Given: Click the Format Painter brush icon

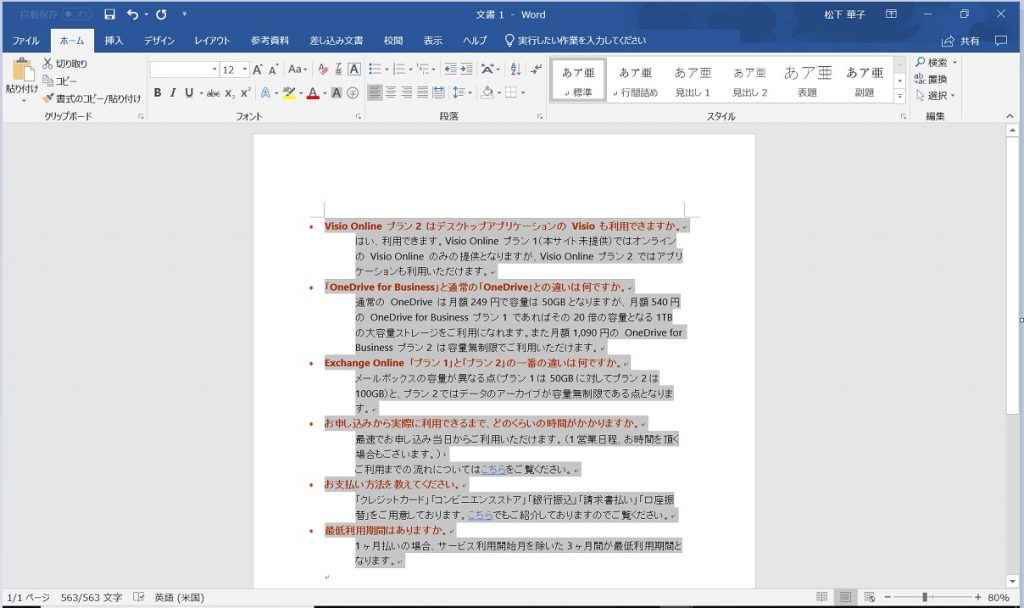Looking at the screenshot, I should point(48,98).
